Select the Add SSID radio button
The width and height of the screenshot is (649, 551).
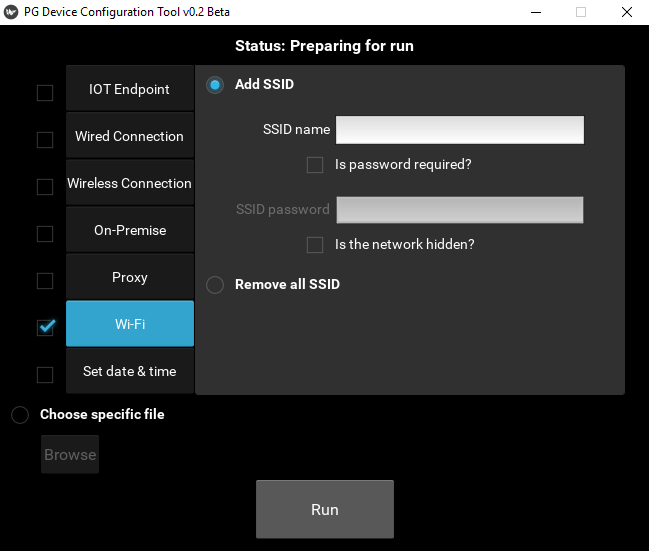click(x=215, y=85)
